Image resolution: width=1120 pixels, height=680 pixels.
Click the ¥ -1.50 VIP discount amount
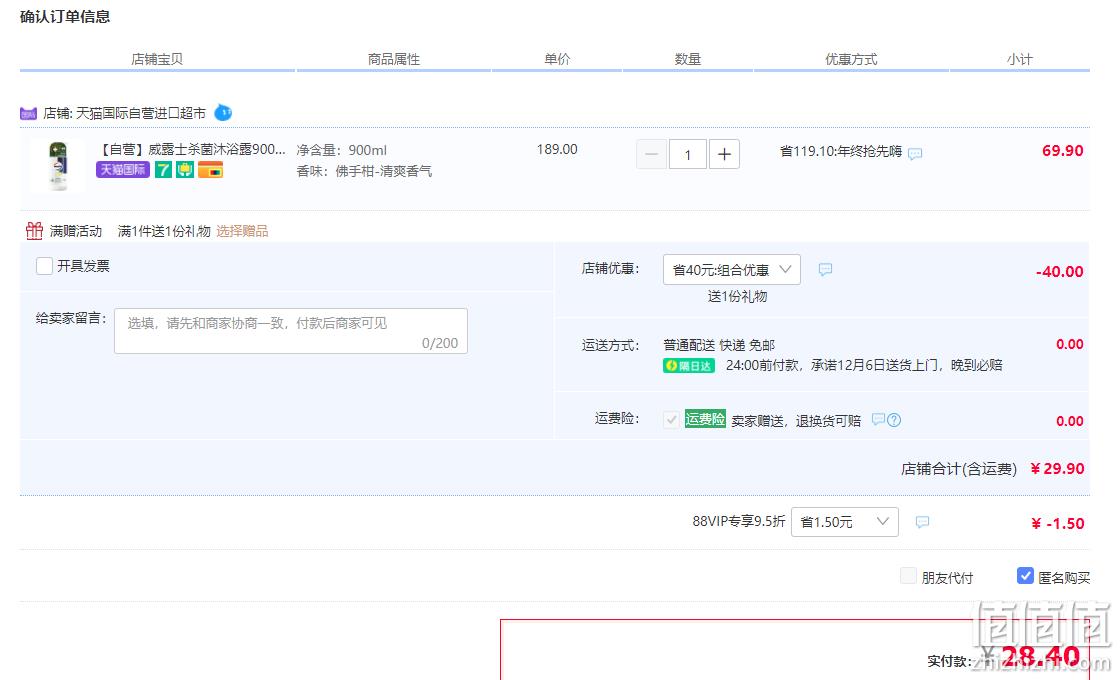(x=1057, y=524)
